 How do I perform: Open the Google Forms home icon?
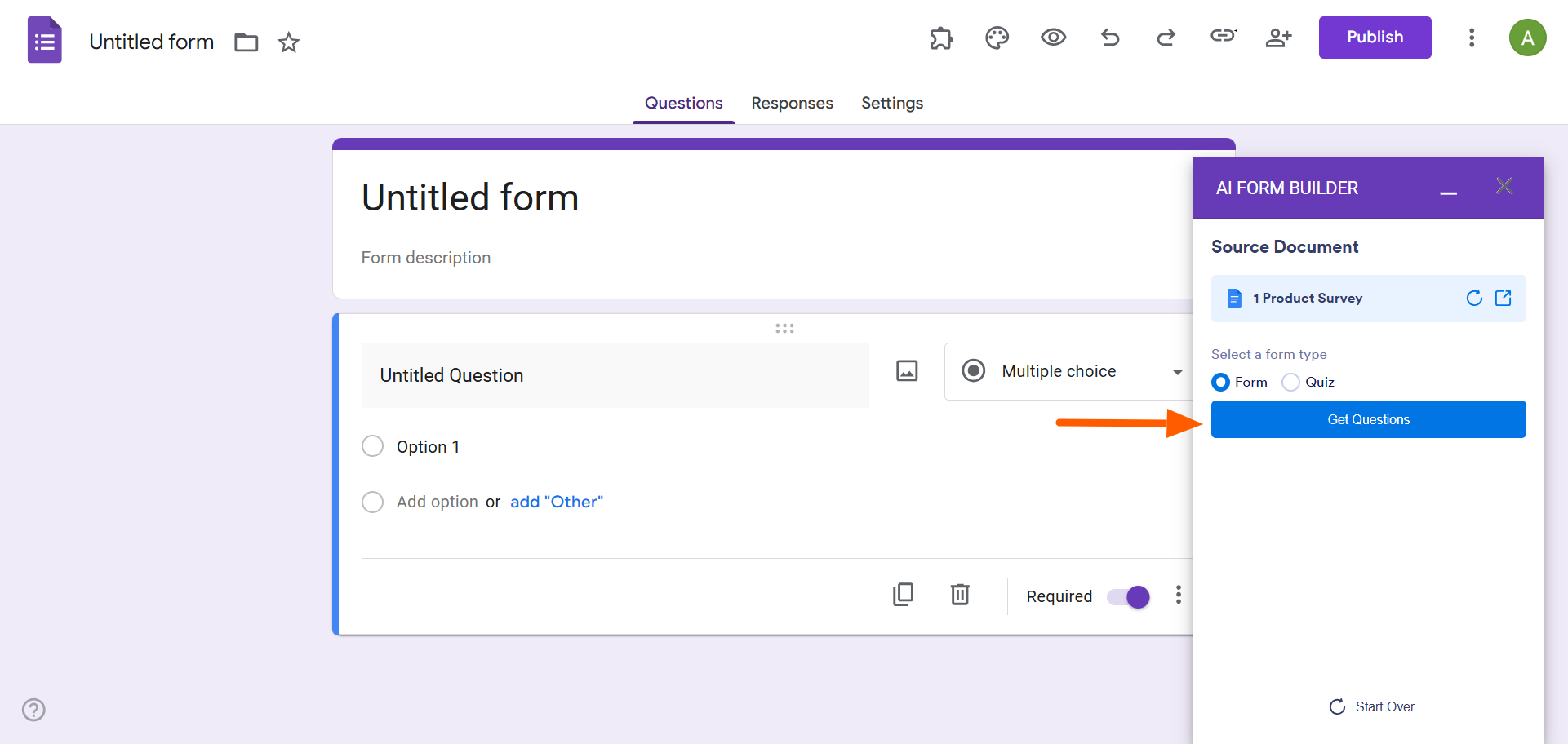pyautogui.click(x=45, y=40)
